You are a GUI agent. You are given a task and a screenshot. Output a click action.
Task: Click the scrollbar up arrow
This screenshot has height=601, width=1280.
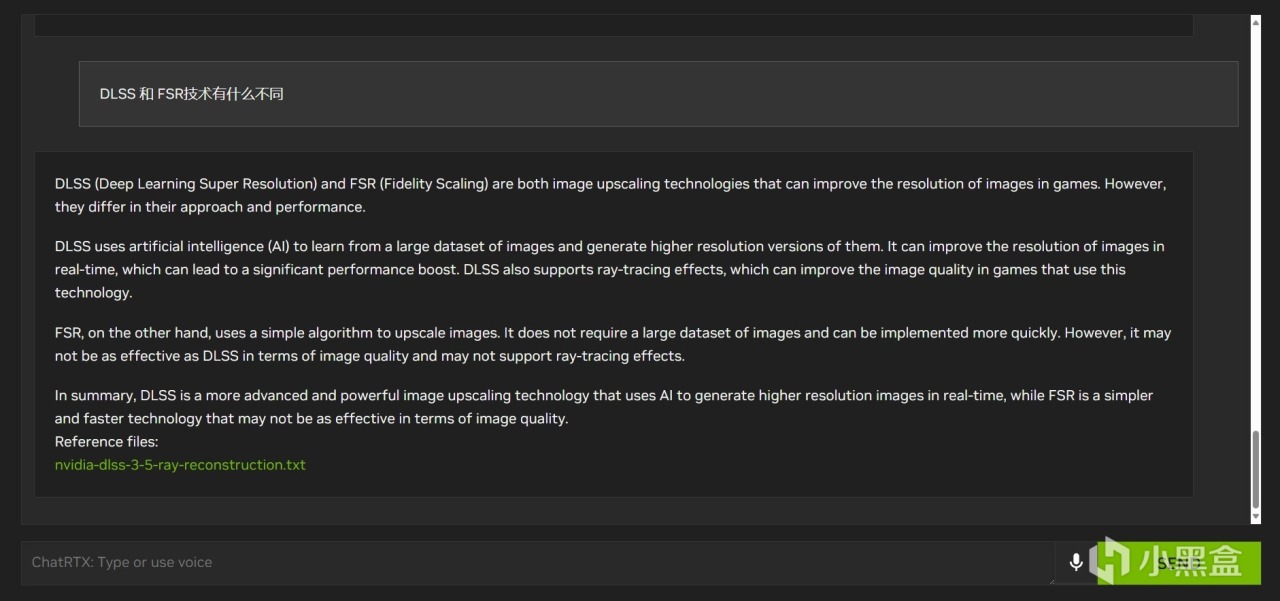click(x=1256, y=22)
